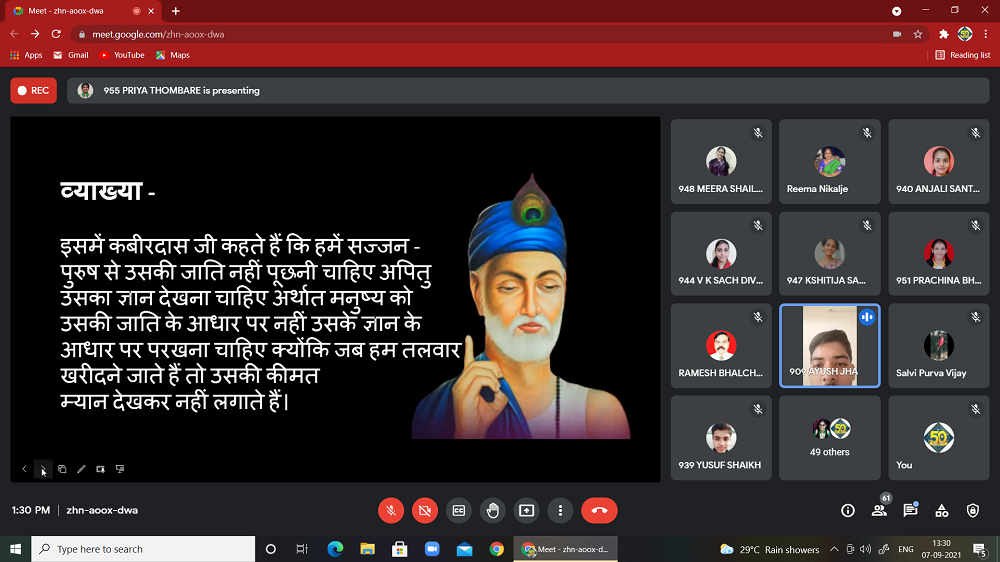Click the Present now screen share icon
Image resolution: width=1000 pixels, height=562 pixels.
[527, 510]
